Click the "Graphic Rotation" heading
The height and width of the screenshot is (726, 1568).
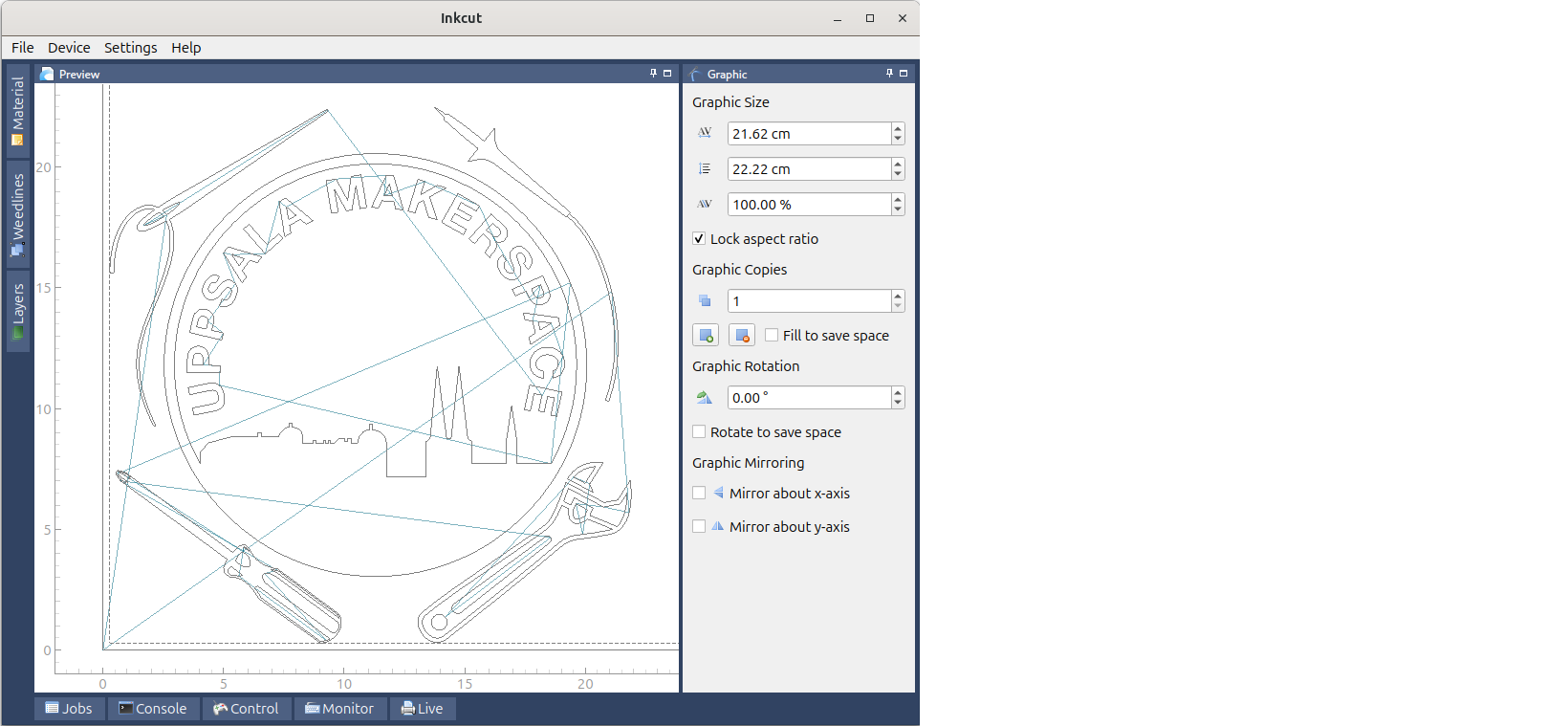pos(746,366)
